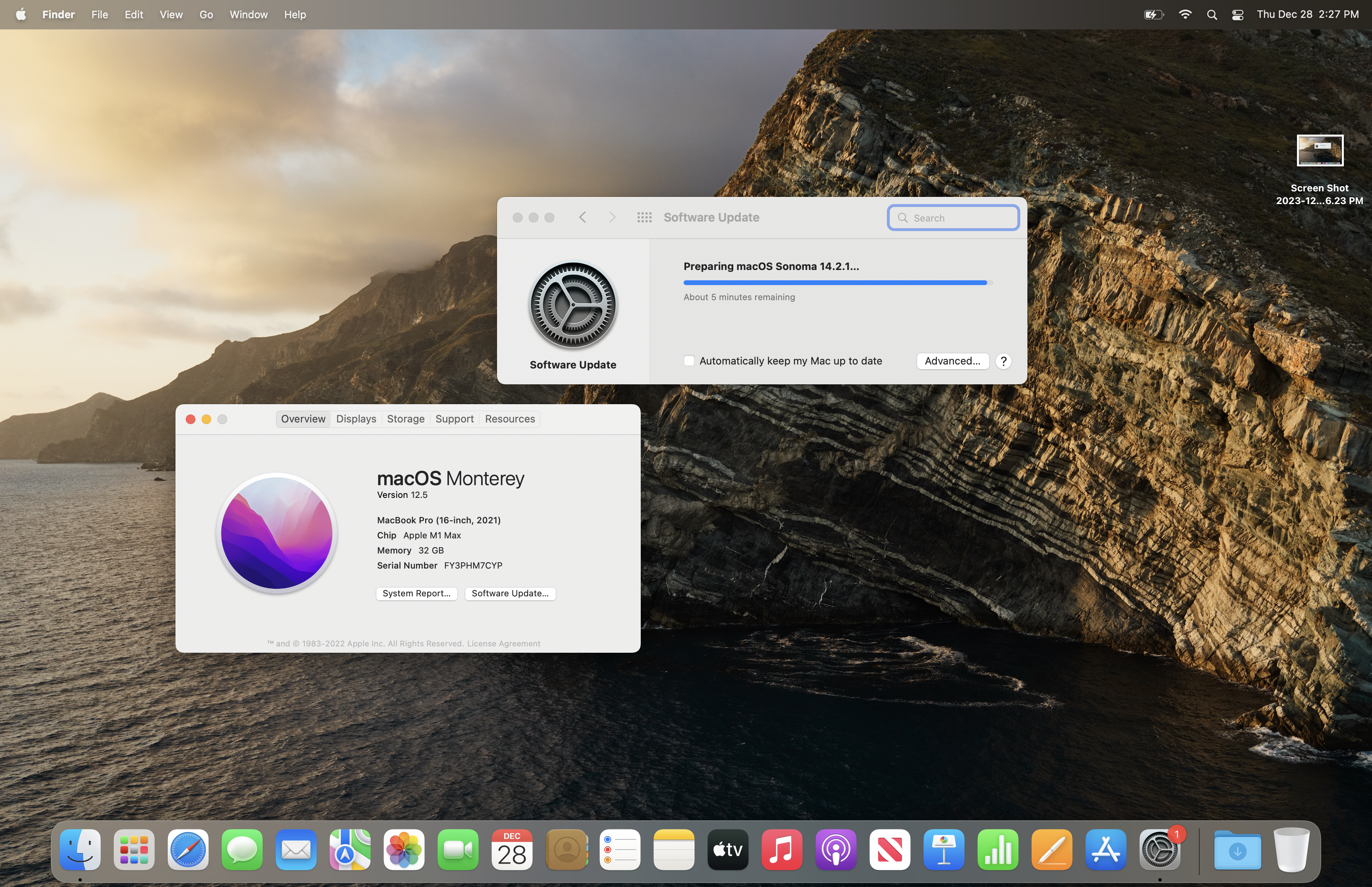
Task: Open date and time in menu bar
Action: (x=1308, y=14)
